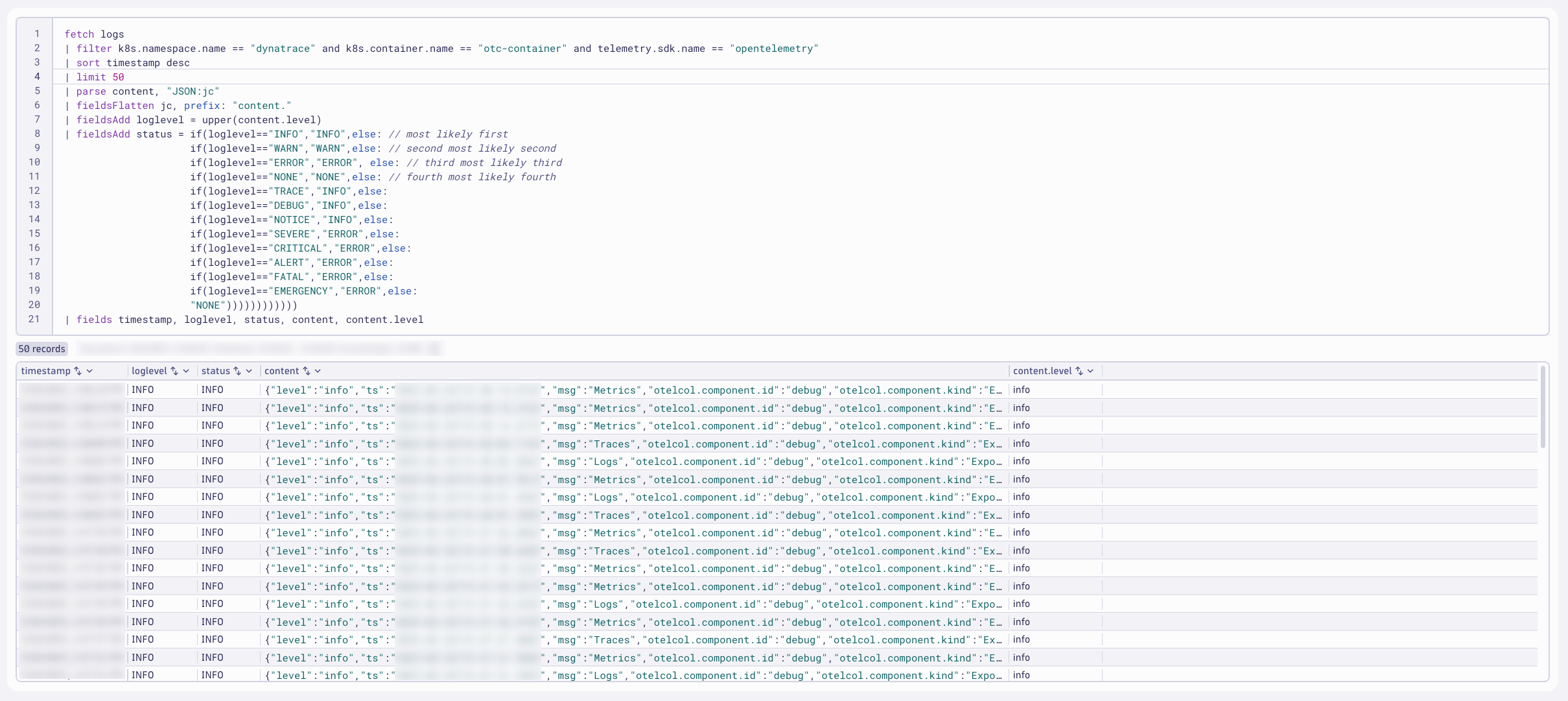The image size is (1568, 701).
Task: Open the status column dropdown chevron
Action: [x=249, y=371]
